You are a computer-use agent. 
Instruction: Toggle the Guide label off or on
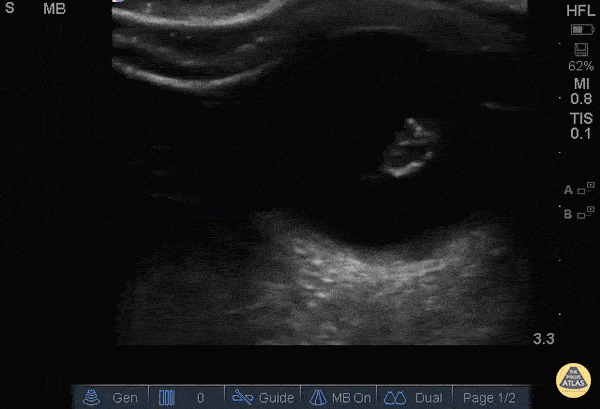276,397
